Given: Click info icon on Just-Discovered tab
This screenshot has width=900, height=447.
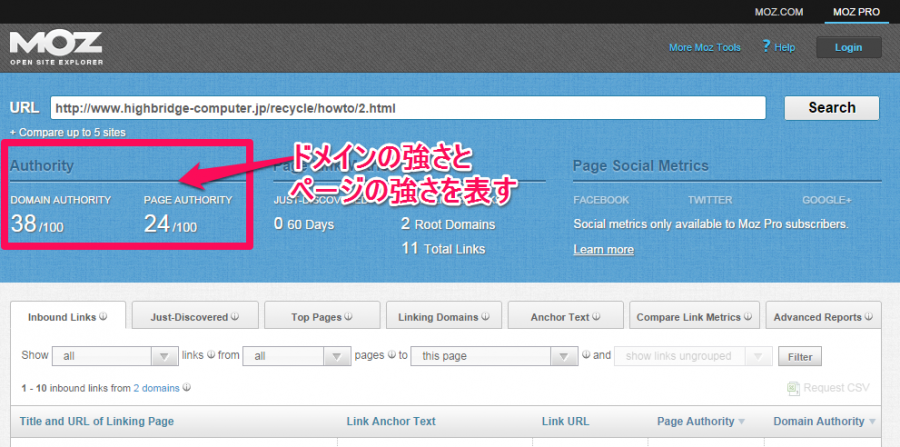Looking at the screenshot, I should click(x=235, y=316).
